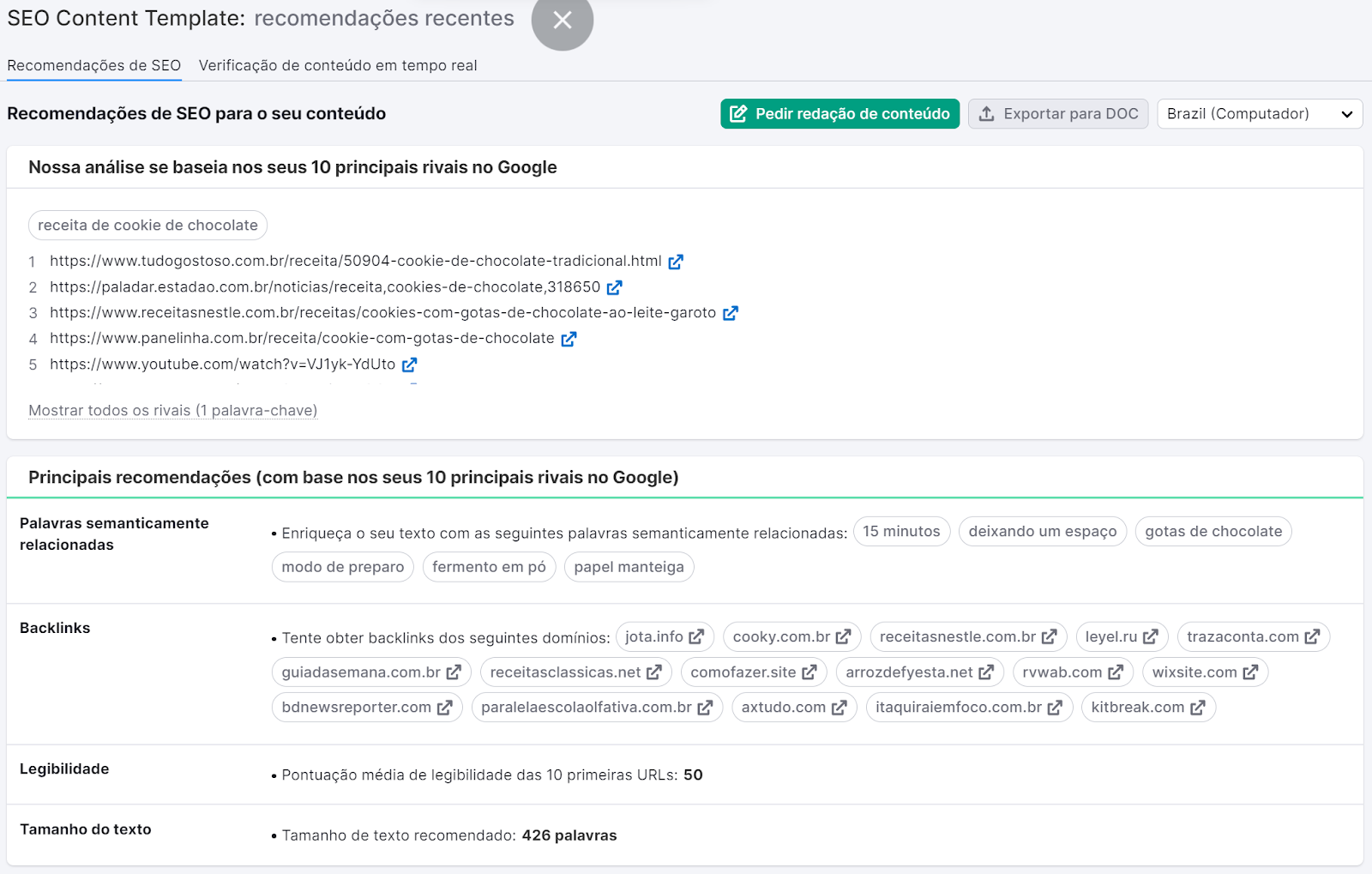This screenshot has width=1372, height=874.
Task: Click external link icon in leyel.ru chip
Action: 1151,636
